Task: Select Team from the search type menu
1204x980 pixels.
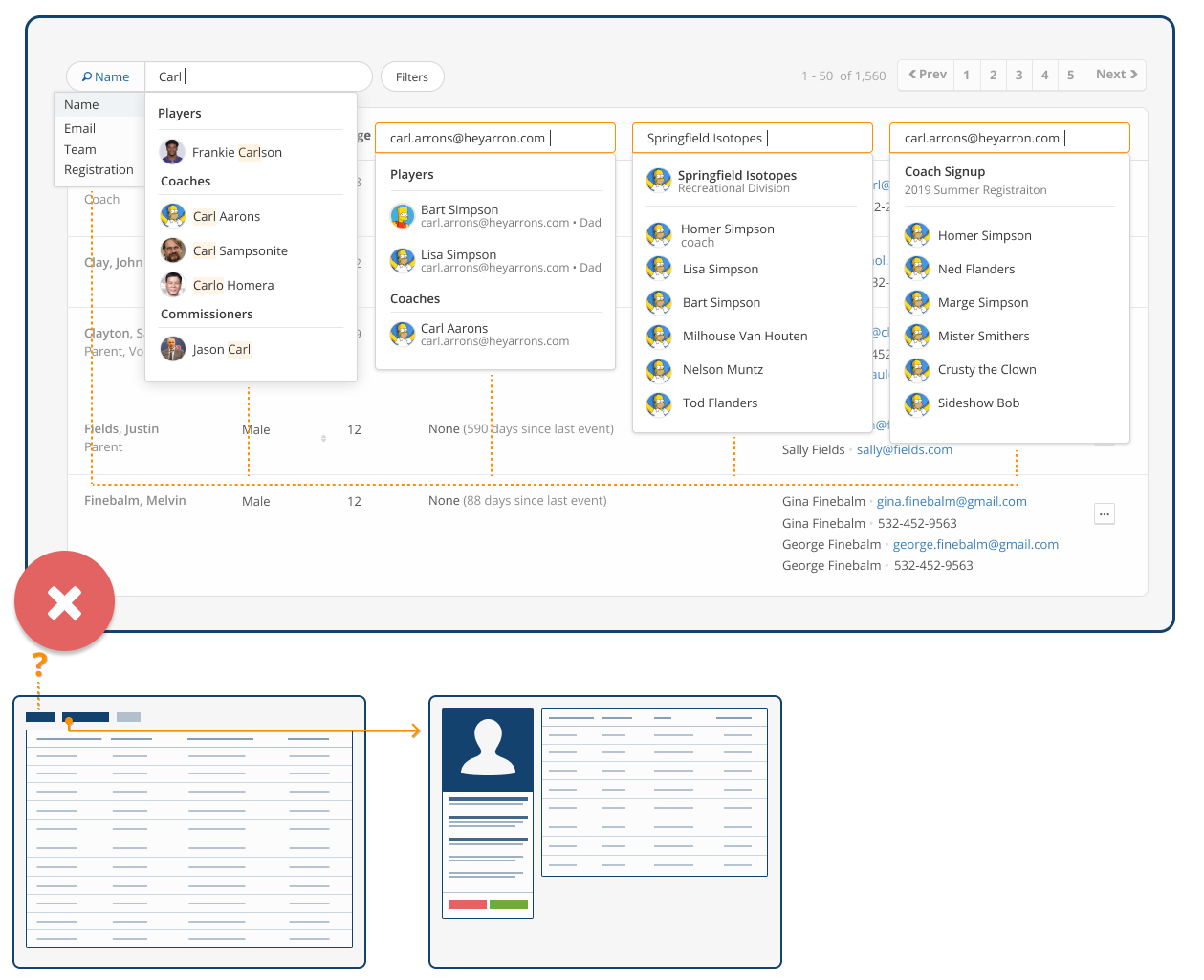Action: coord(80,149)
